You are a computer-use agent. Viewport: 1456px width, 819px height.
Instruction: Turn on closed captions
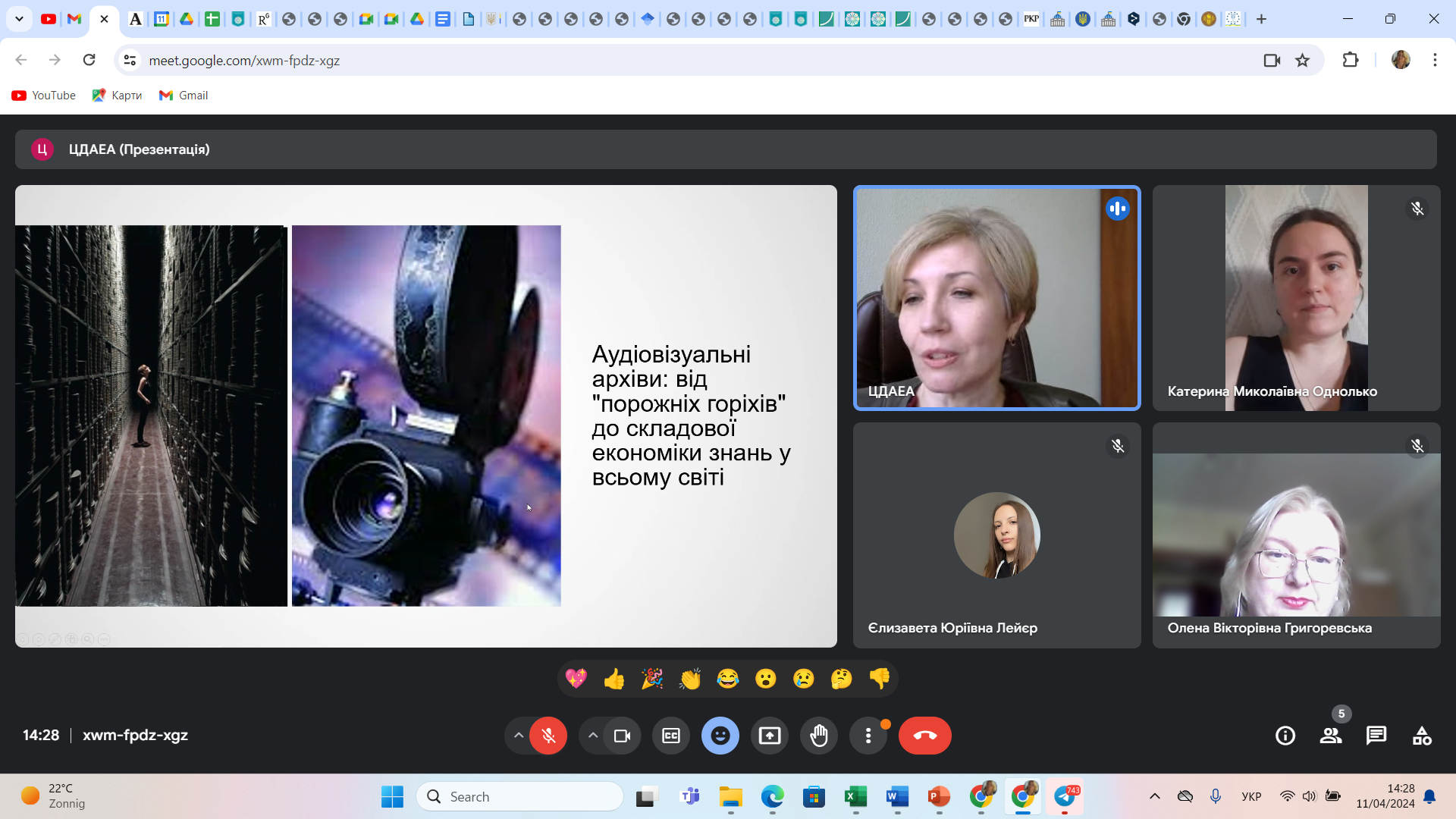tap(671, 736)
